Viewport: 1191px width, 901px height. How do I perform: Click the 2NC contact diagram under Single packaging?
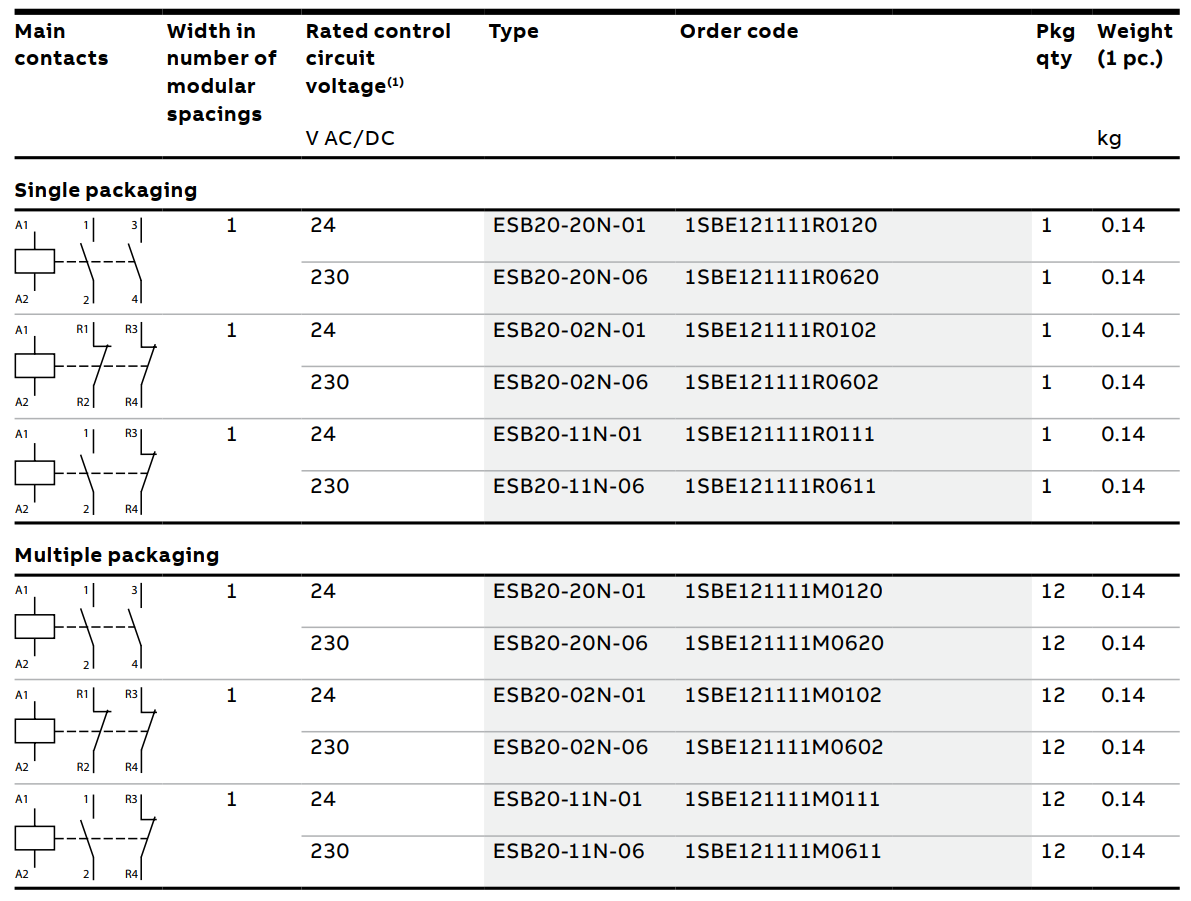(86, 365)
